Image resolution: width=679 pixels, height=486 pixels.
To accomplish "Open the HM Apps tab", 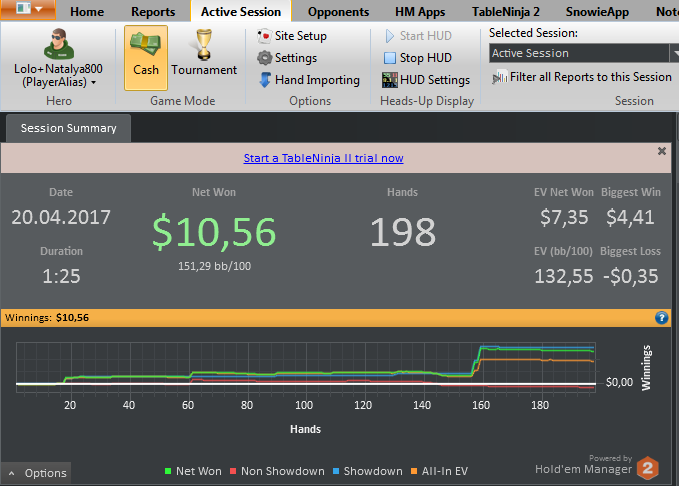I will pyautogui.click(x=420, y=12).
